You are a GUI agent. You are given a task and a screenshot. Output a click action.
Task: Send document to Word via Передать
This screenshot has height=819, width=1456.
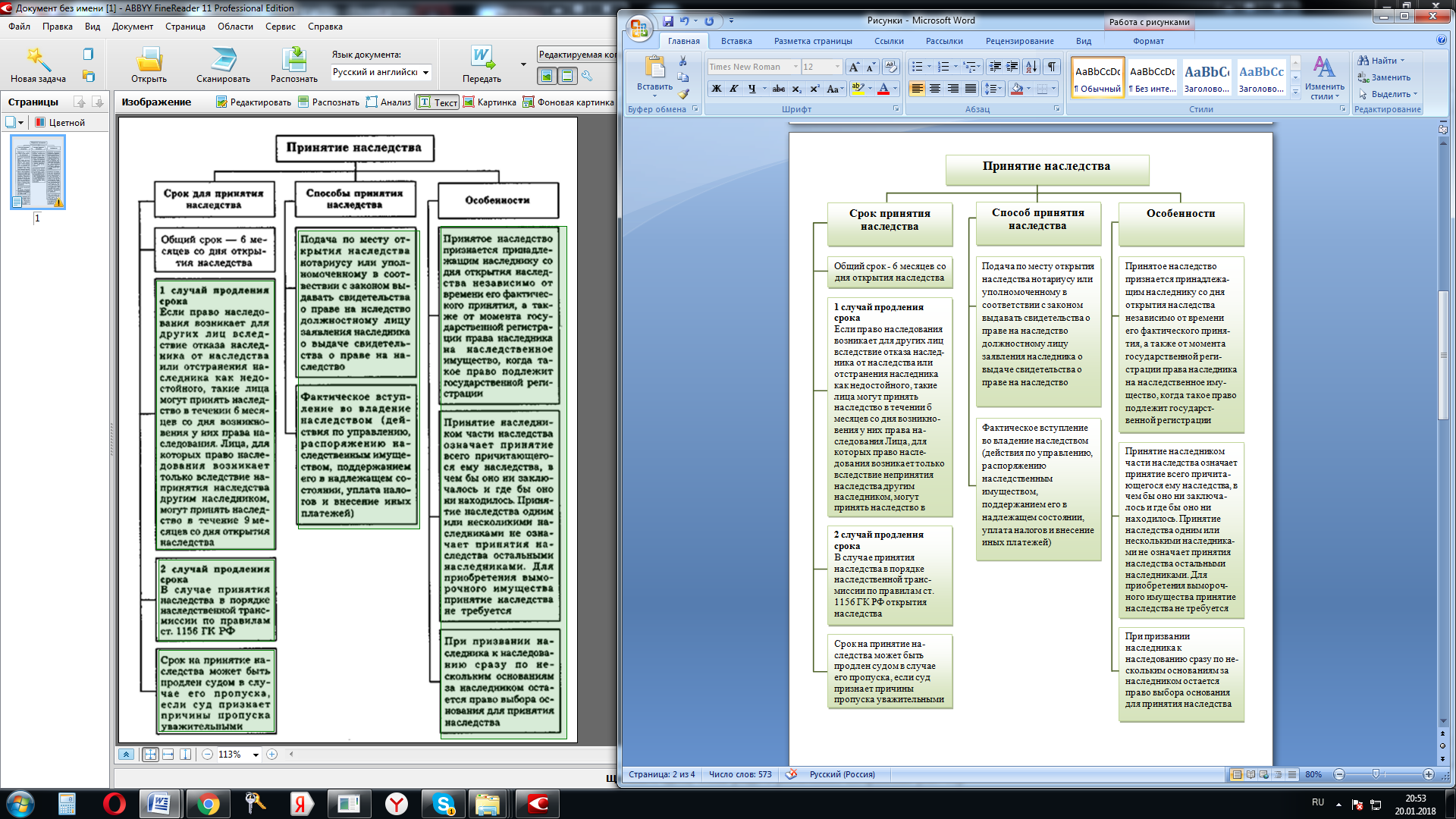click(482, 64)
